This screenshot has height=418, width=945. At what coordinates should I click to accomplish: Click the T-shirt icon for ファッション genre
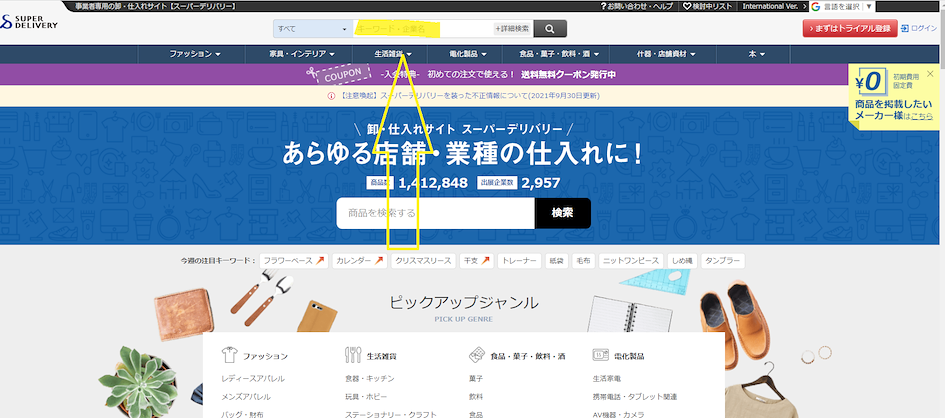tap(230, 355)
